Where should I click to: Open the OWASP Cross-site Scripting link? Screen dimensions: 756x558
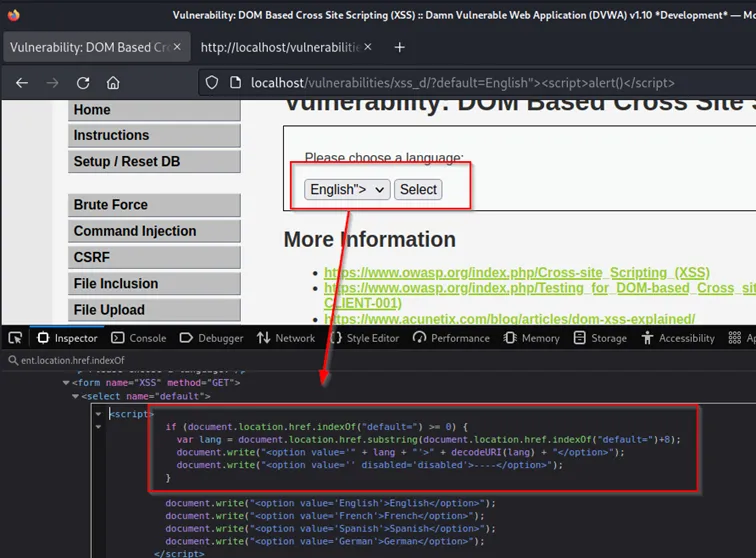click(516, 272)
